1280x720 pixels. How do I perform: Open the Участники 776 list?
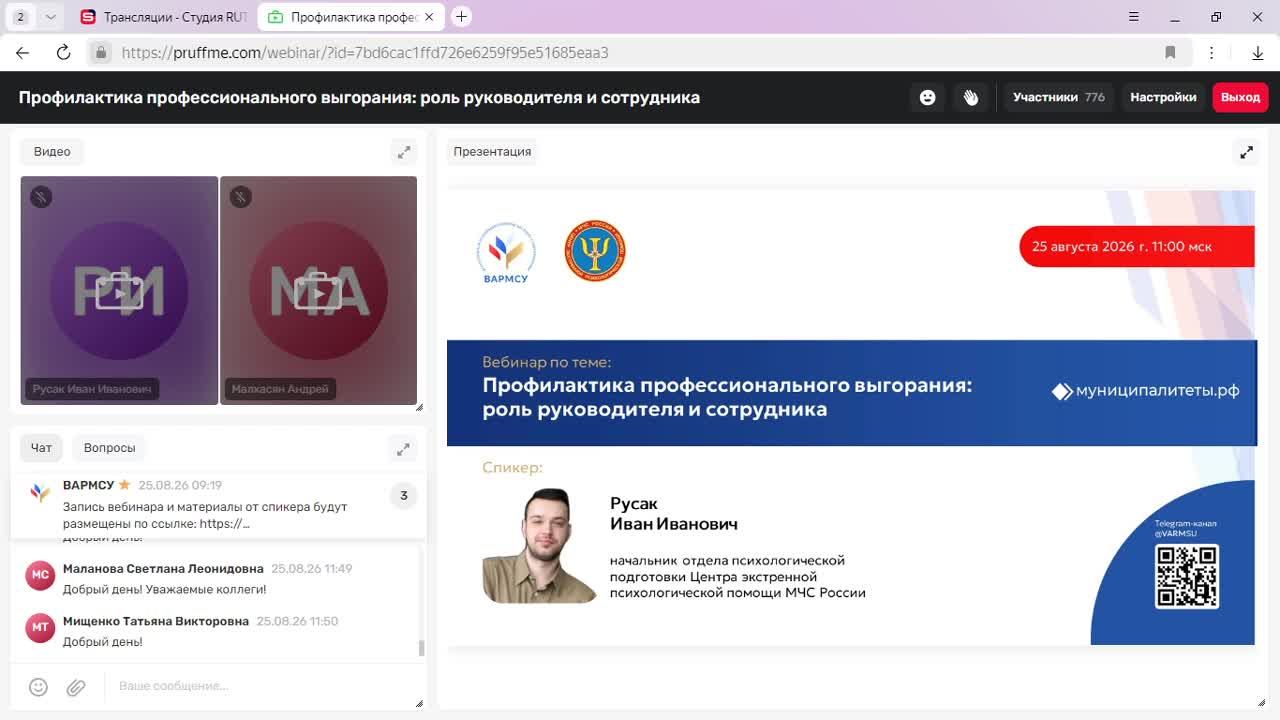1058,97
